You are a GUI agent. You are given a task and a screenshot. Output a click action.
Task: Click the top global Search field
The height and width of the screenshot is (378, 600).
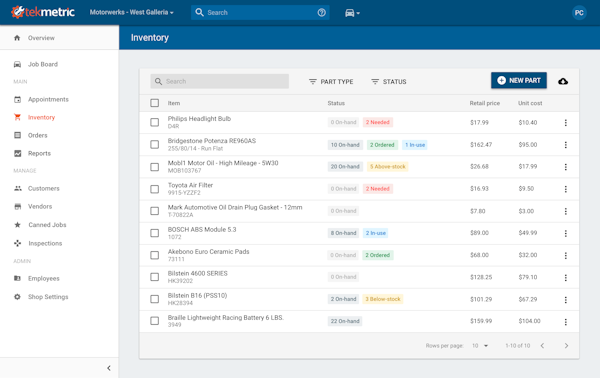click(x=260, y=13)
